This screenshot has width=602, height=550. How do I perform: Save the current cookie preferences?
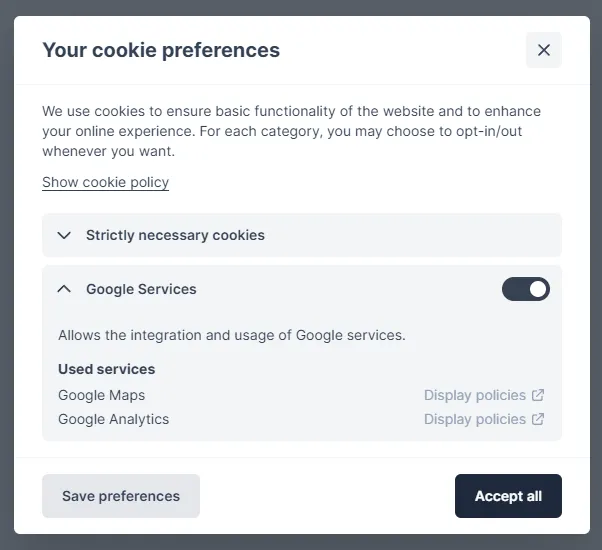coord(121,496)
